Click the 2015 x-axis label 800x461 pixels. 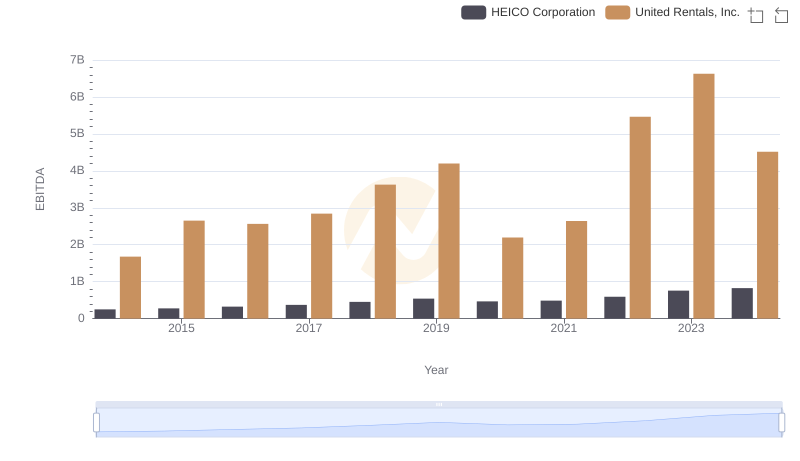pyautogui.click(x=181, y=328)
